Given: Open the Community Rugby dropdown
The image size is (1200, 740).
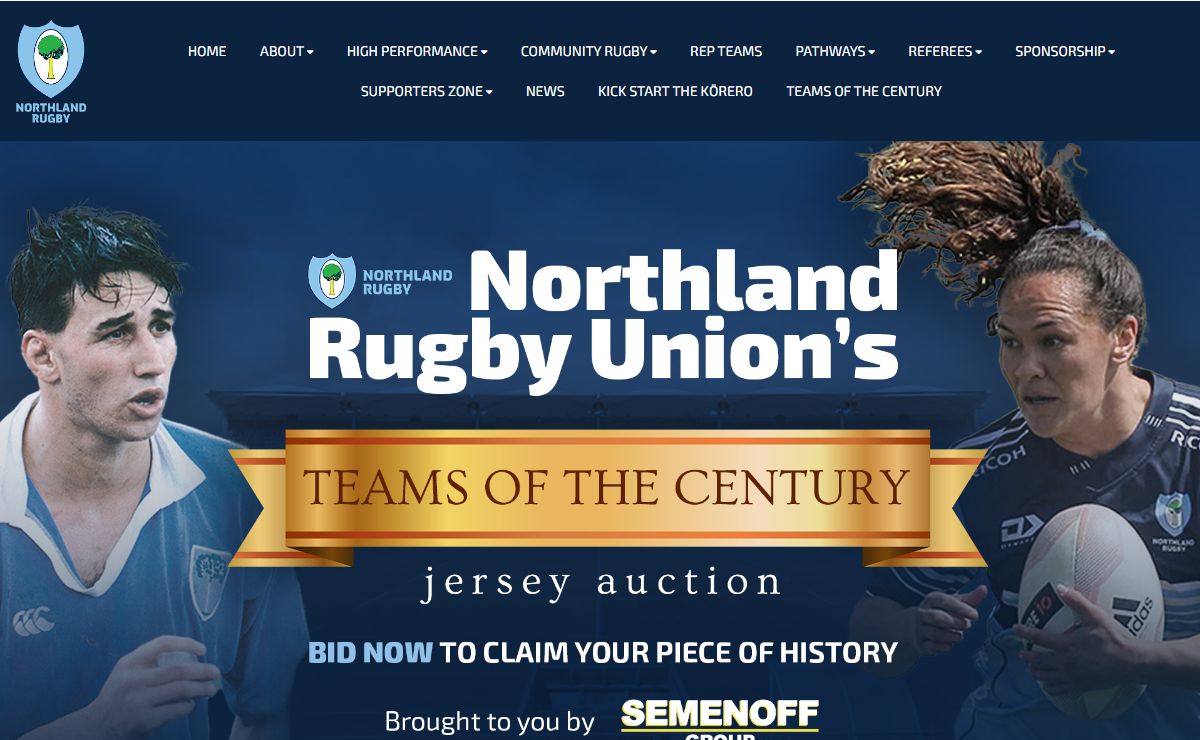Looking at the screenshot, I should click(x=589, y=51).
